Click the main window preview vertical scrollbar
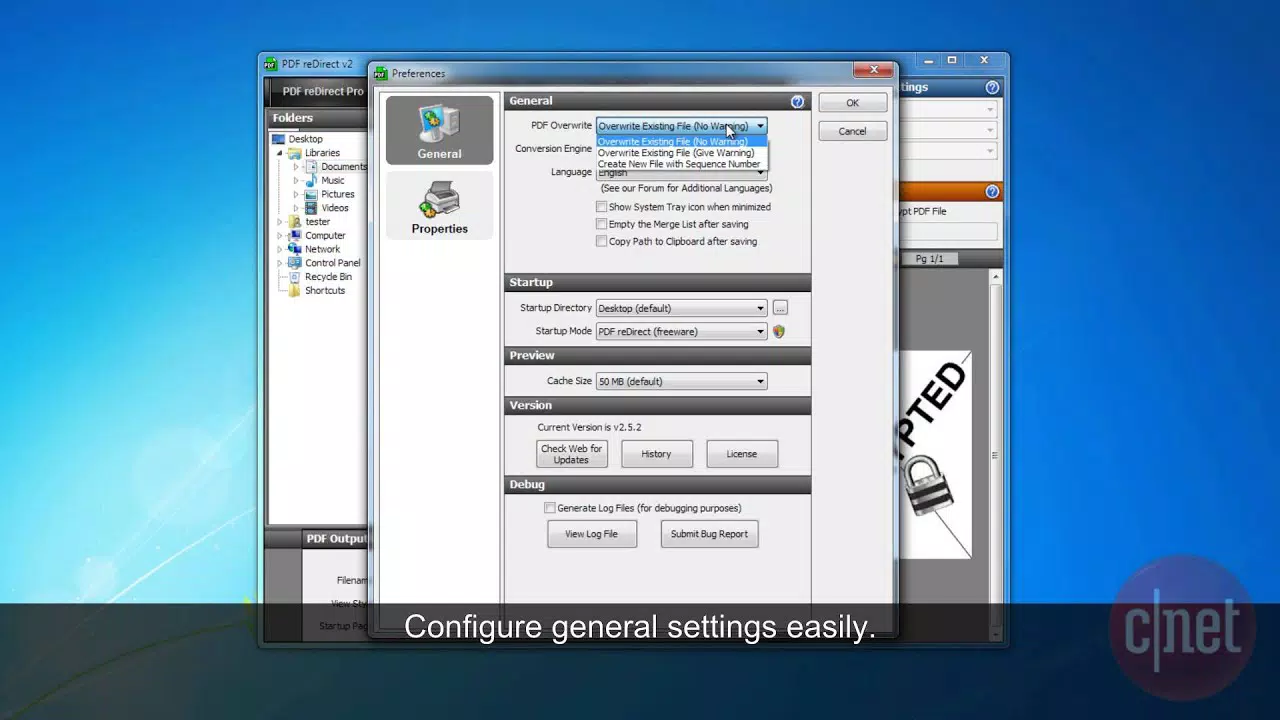 tap(995, 455)
